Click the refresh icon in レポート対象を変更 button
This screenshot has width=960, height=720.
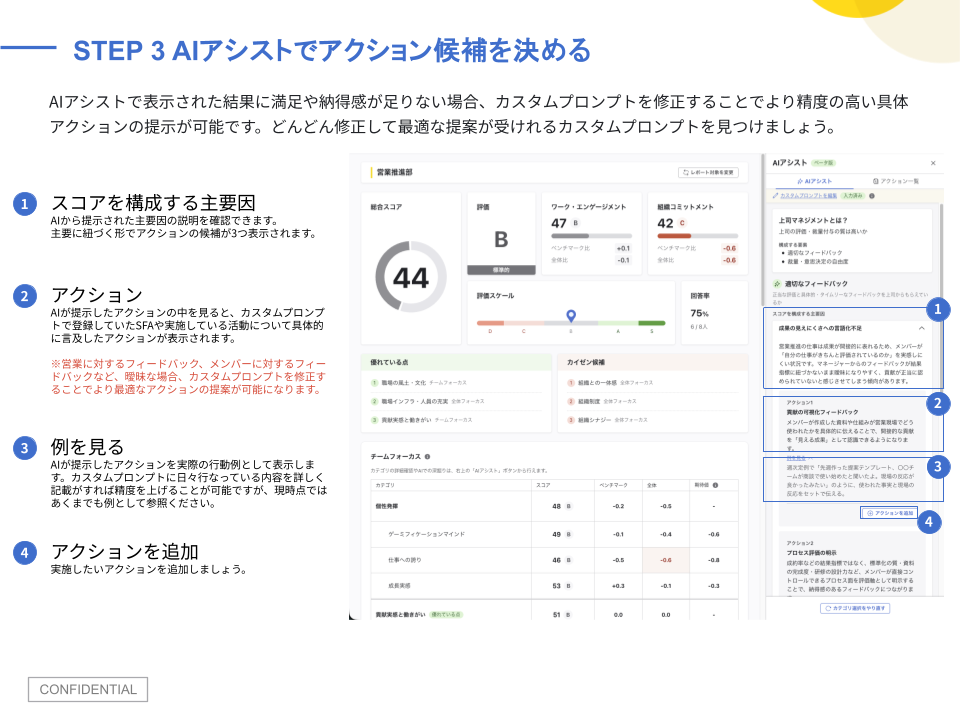point(686,173)
